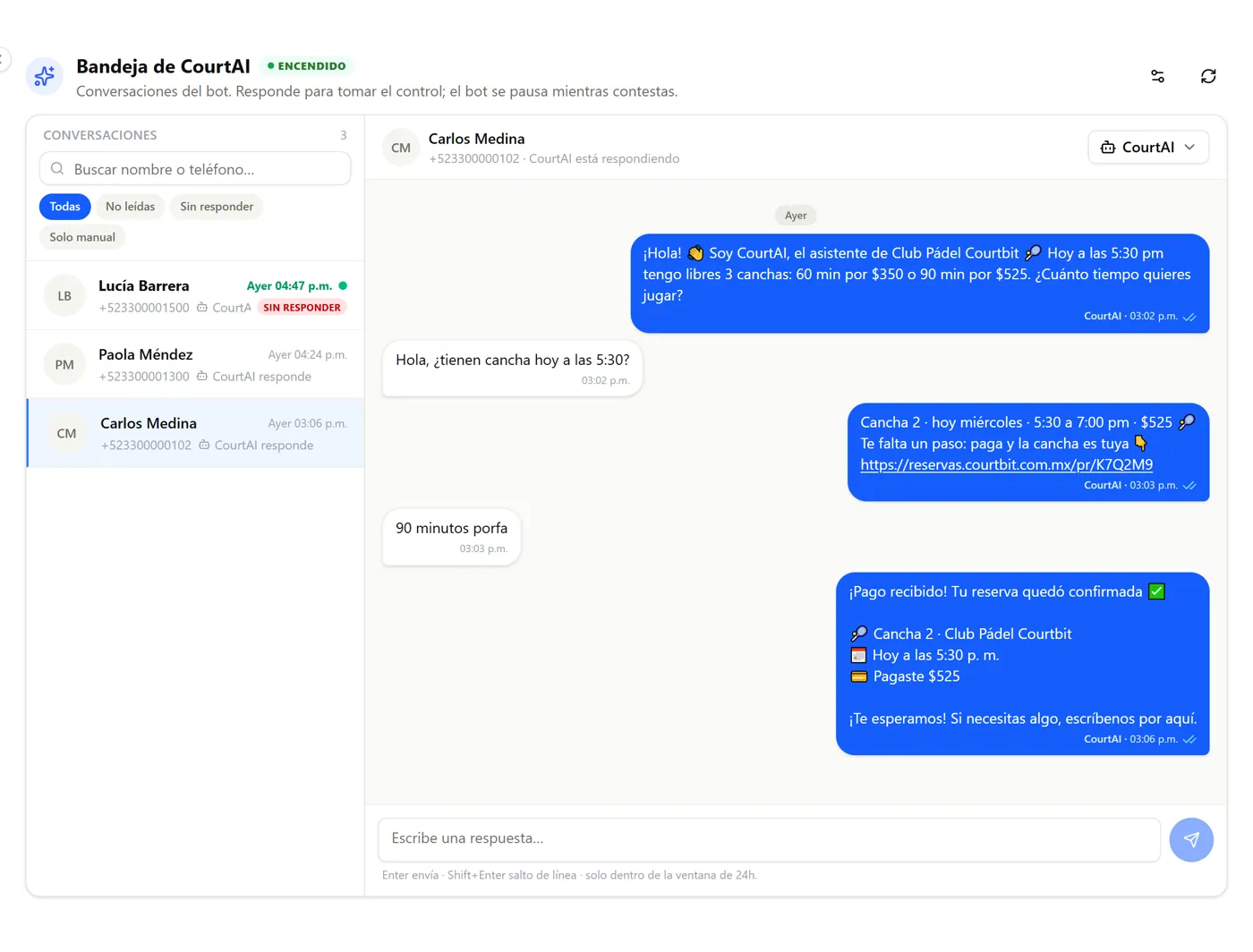Image resolution: width=1253 pixels, height=952 pixels.
Task: Click the message "90 minutos porfa"
Action: pyautogui.click(x=451, y=538)
